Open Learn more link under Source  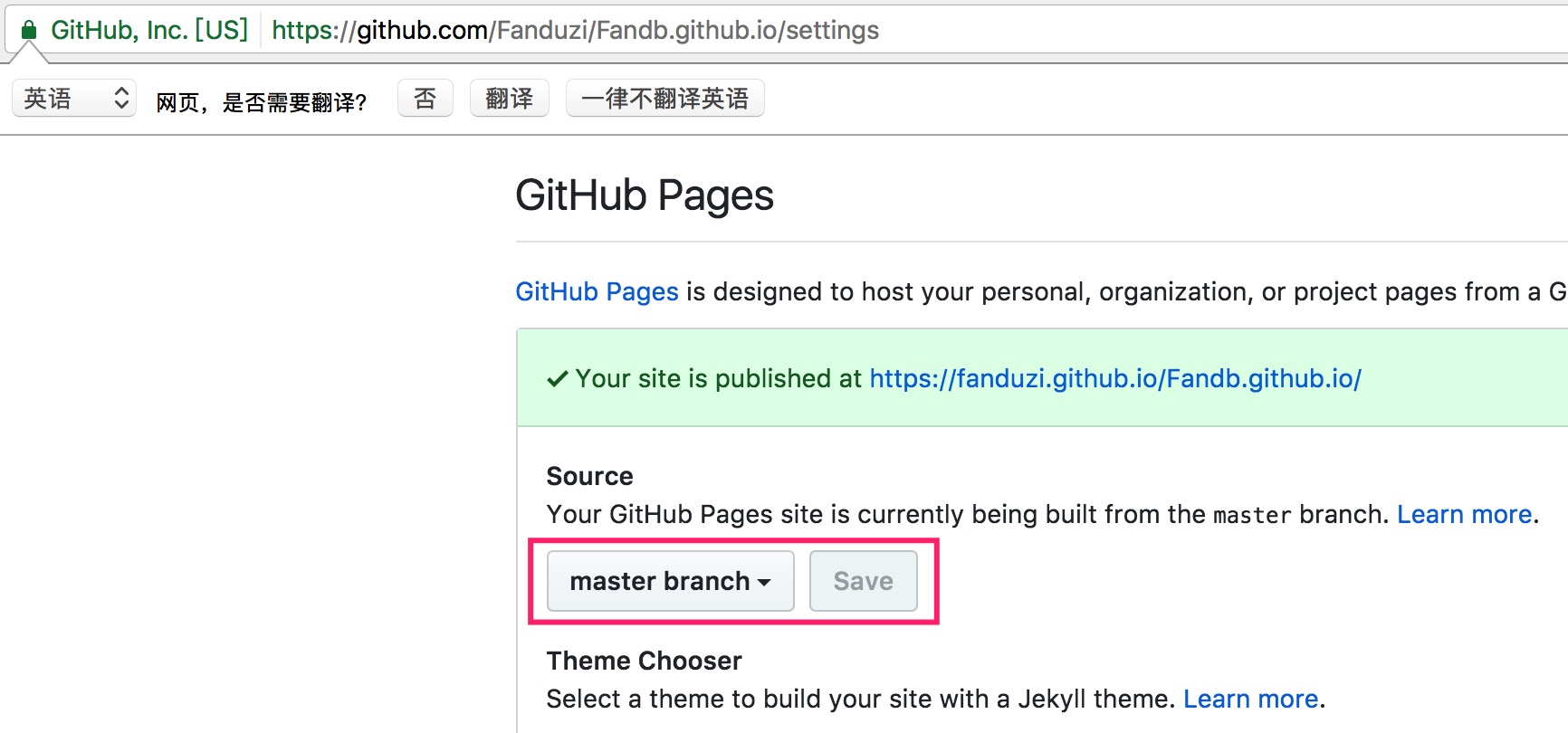tap(1464, 514)
